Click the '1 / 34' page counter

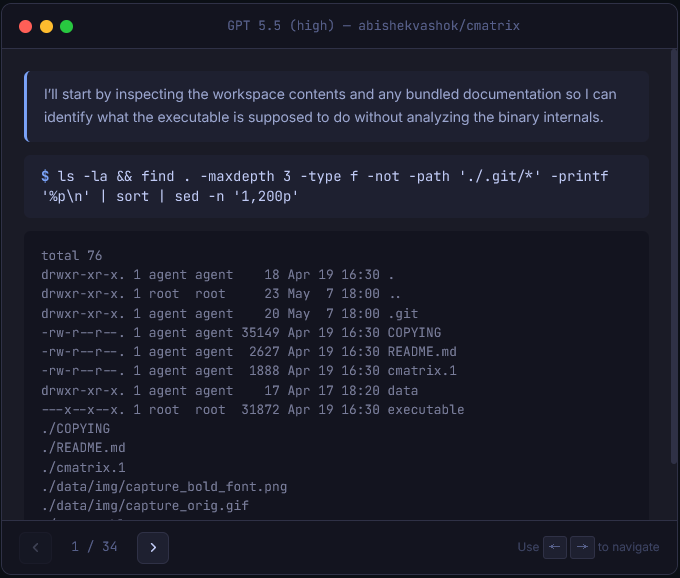(94, 546)
